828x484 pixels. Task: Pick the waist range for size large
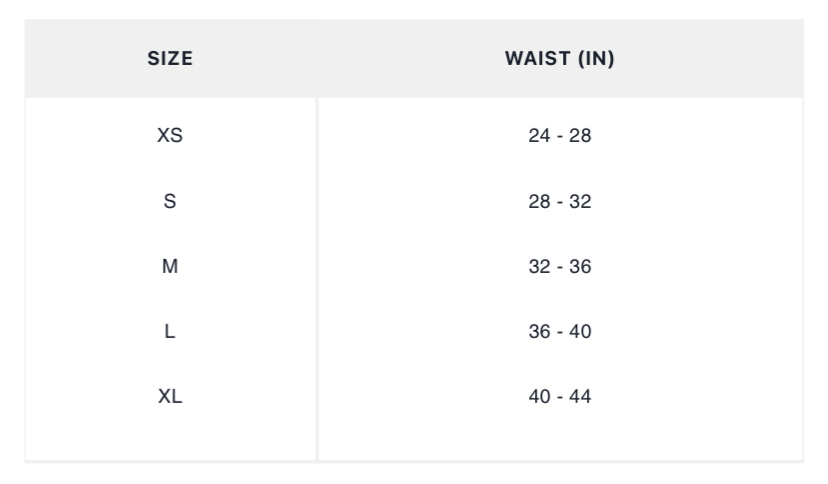pyautogui.click(x=560, y=332)
